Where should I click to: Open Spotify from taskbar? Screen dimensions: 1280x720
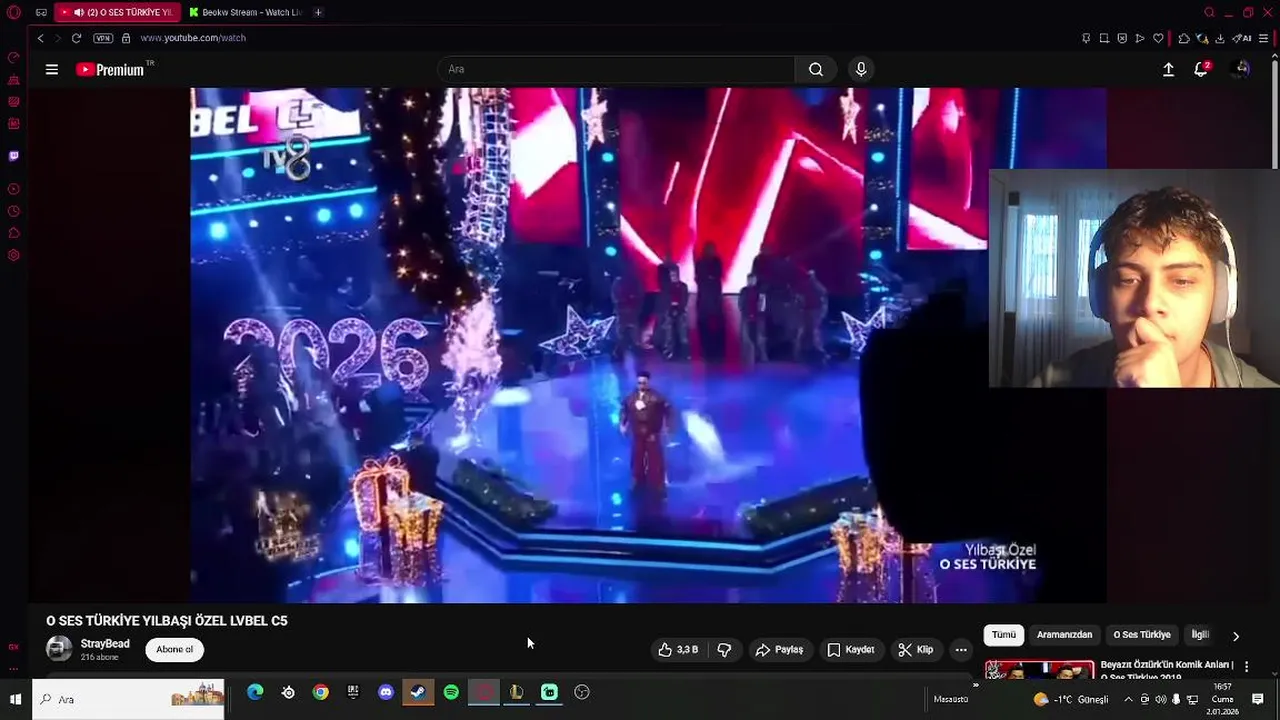tap(451, 692)
